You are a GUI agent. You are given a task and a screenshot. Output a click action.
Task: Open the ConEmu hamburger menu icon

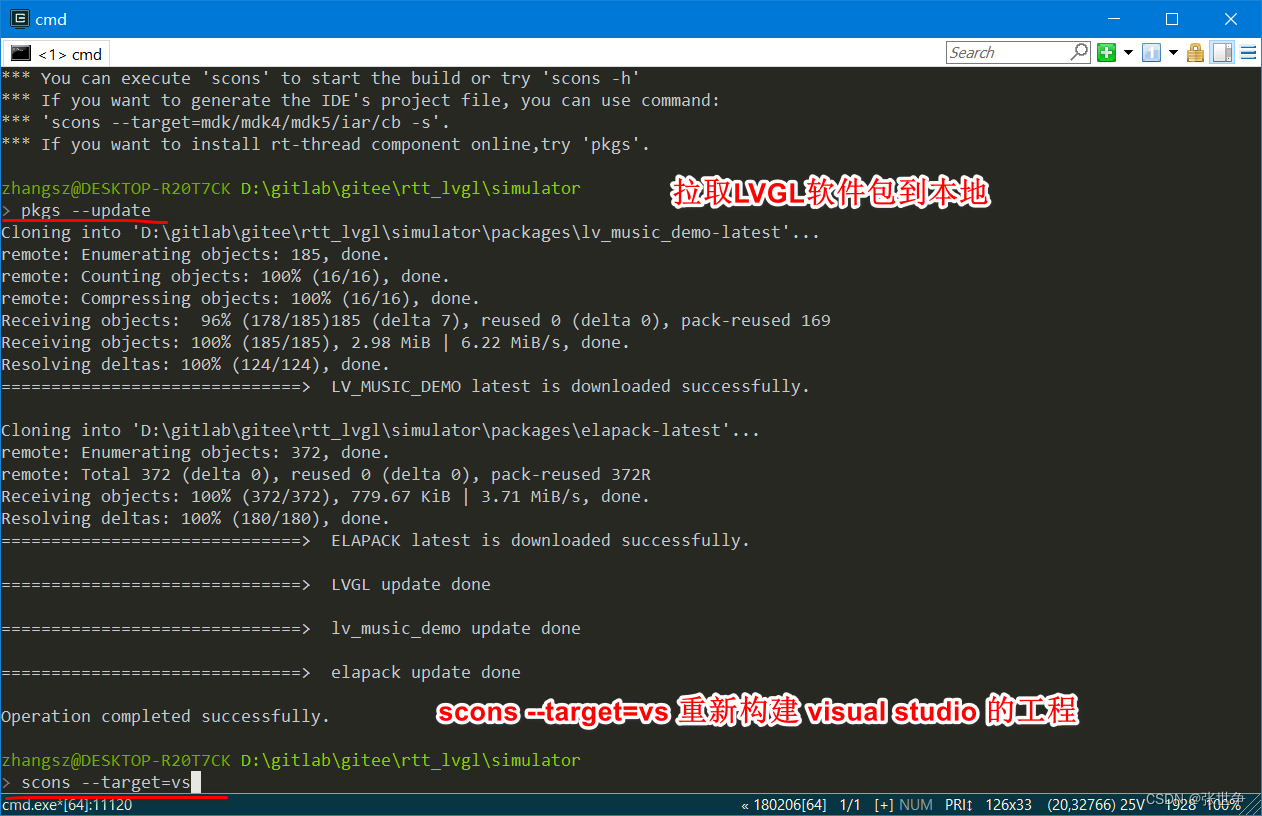1247,52
